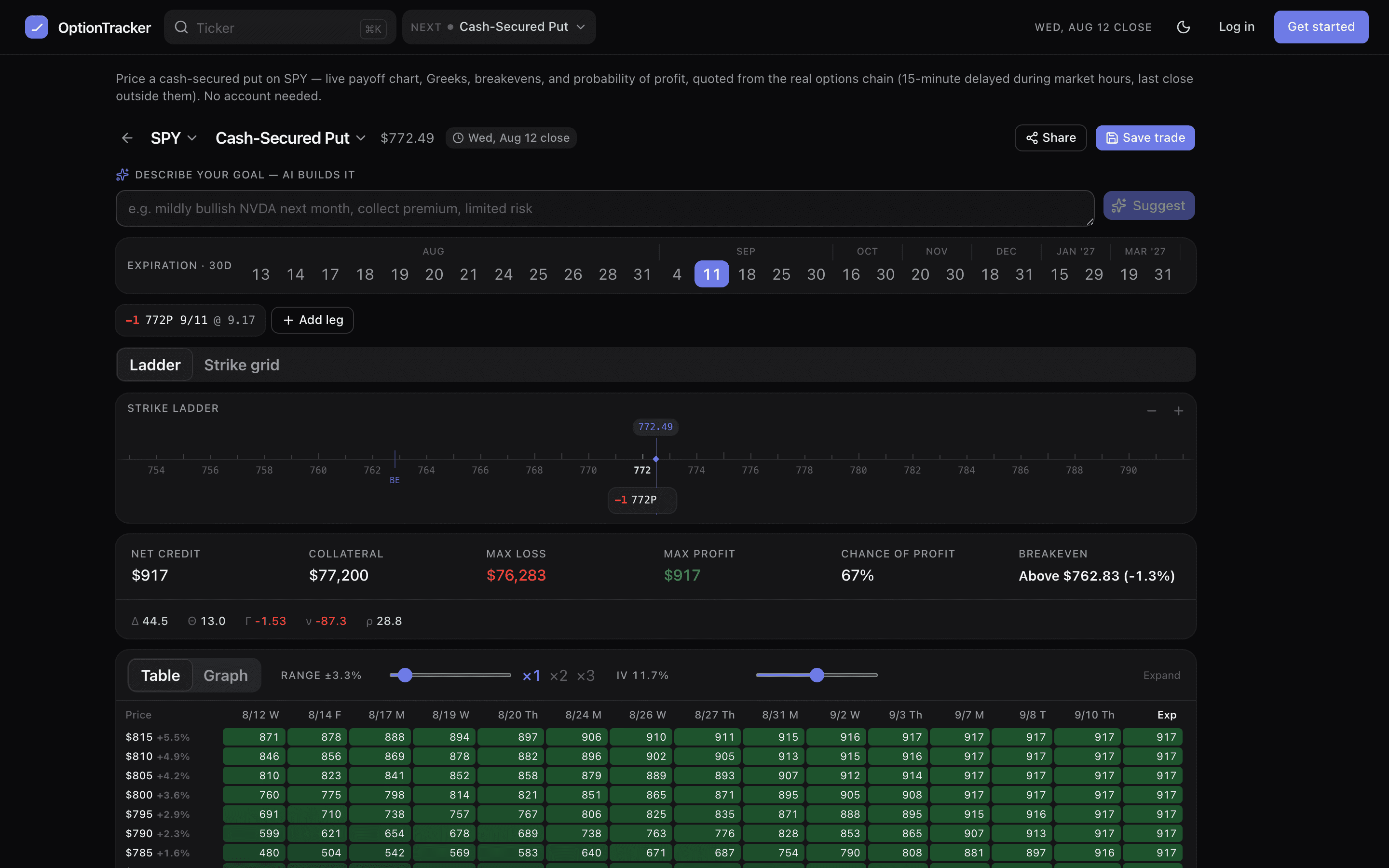This screenshot has height=868, width=1389.
Task: Click the Expand table link
Action: 1162,676
